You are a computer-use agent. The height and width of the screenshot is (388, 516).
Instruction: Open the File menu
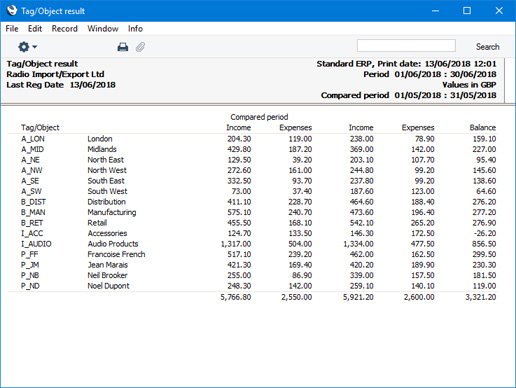click(x=12, y=29)
